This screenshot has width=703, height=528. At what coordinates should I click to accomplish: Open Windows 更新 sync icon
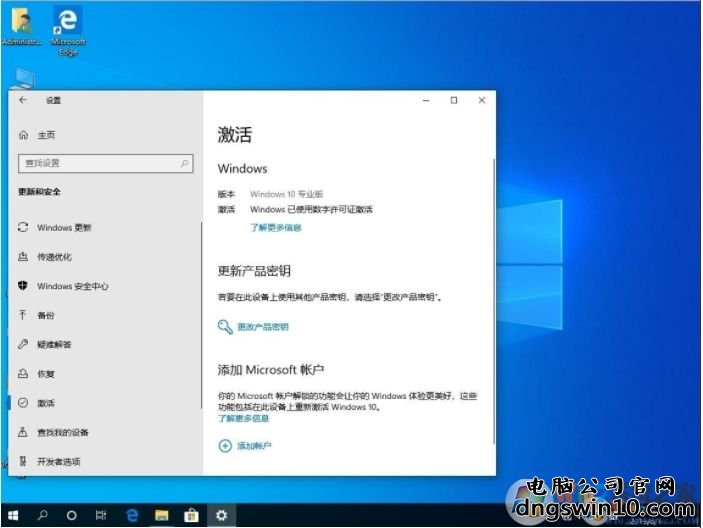(x=23, y=227)
